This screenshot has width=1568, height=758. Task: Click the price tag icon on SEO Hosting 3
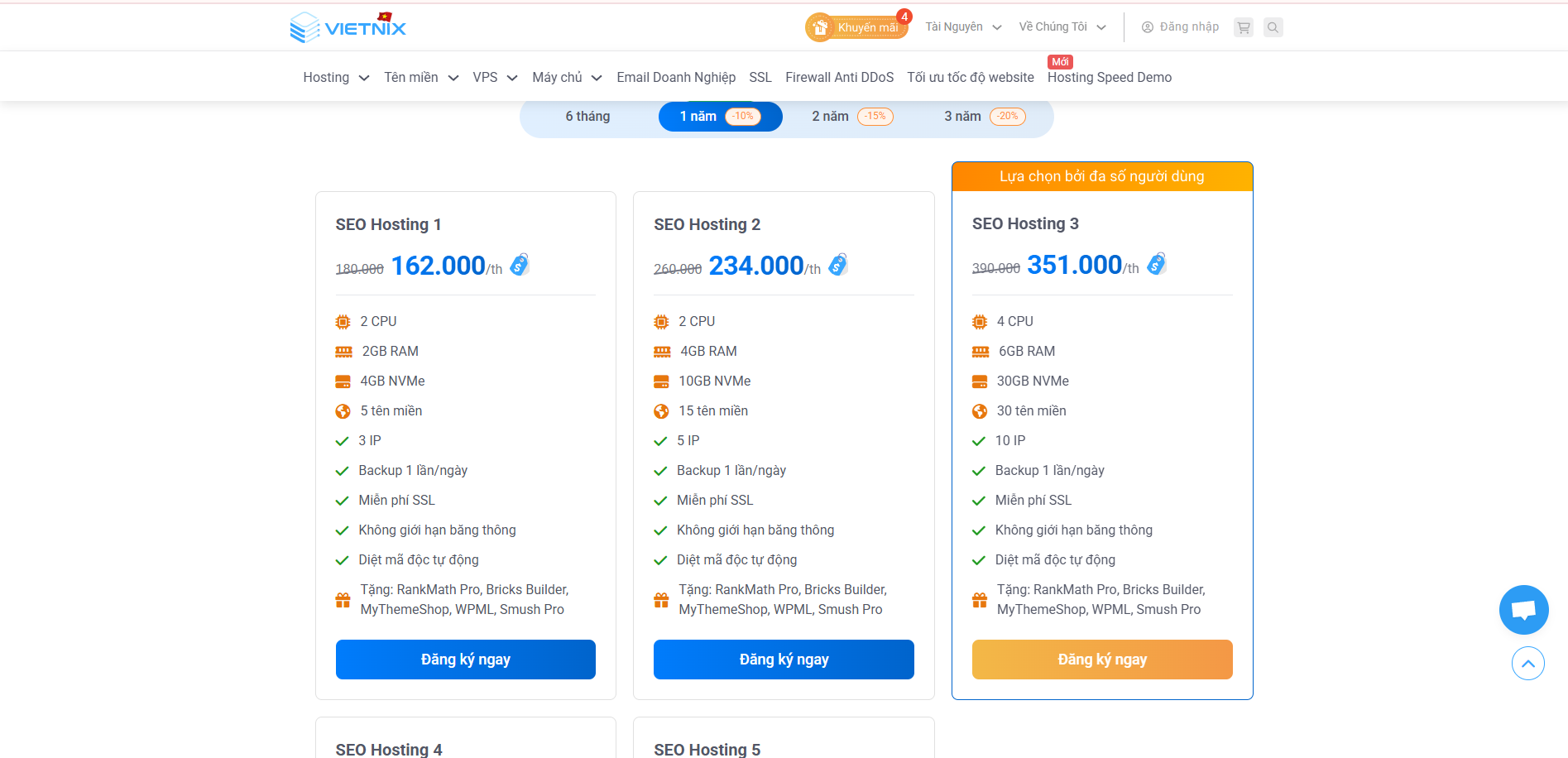coord(1157,264)
